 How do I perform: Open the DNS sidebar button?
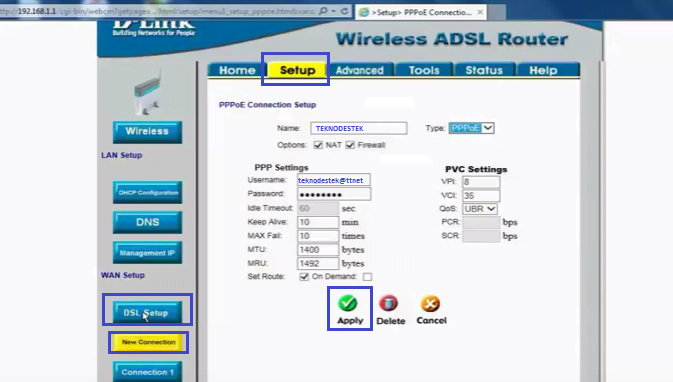pos(147,222)
